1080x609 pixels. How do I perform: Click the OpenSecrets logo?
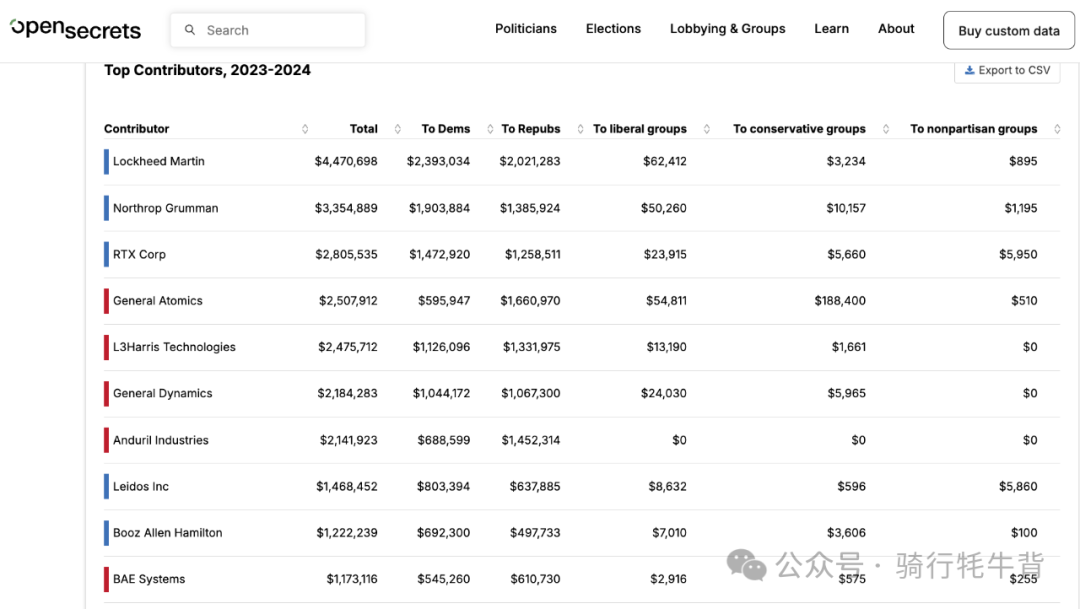(75, 29)
